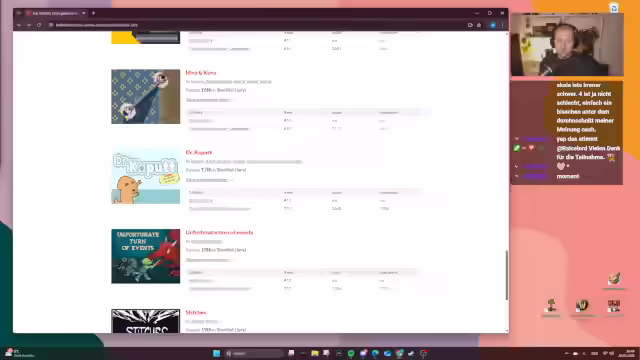Select the open browser tab

tap(55, 13)
